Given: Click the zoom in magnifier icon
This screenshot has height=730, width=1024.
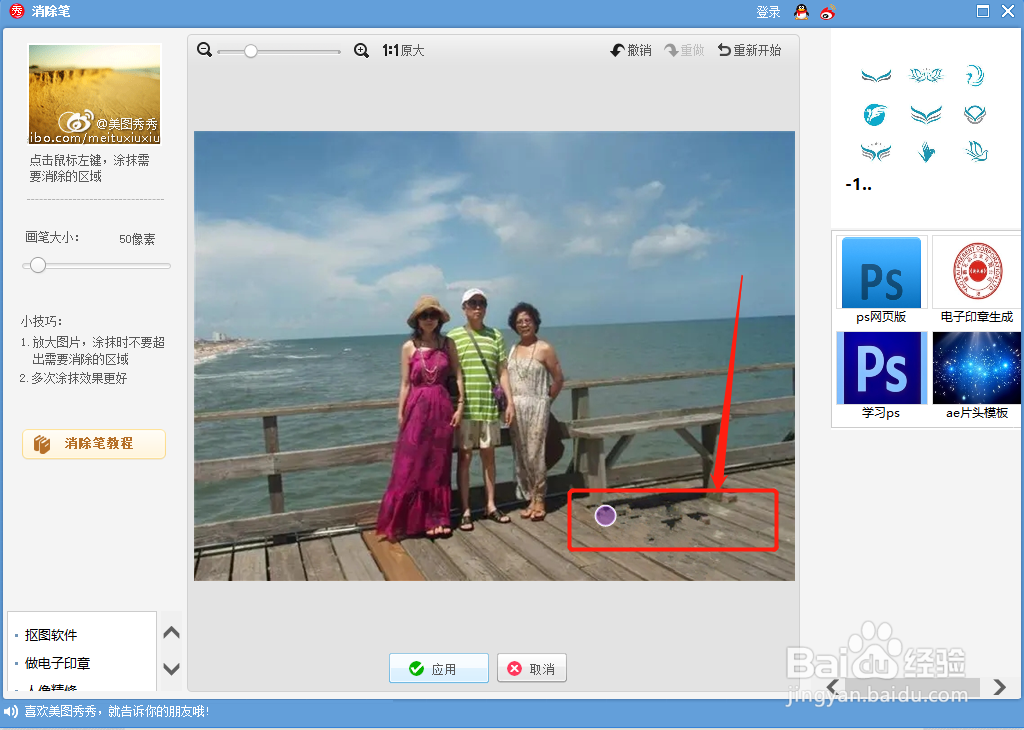Looking at the screenshot, I should point(361,50).
